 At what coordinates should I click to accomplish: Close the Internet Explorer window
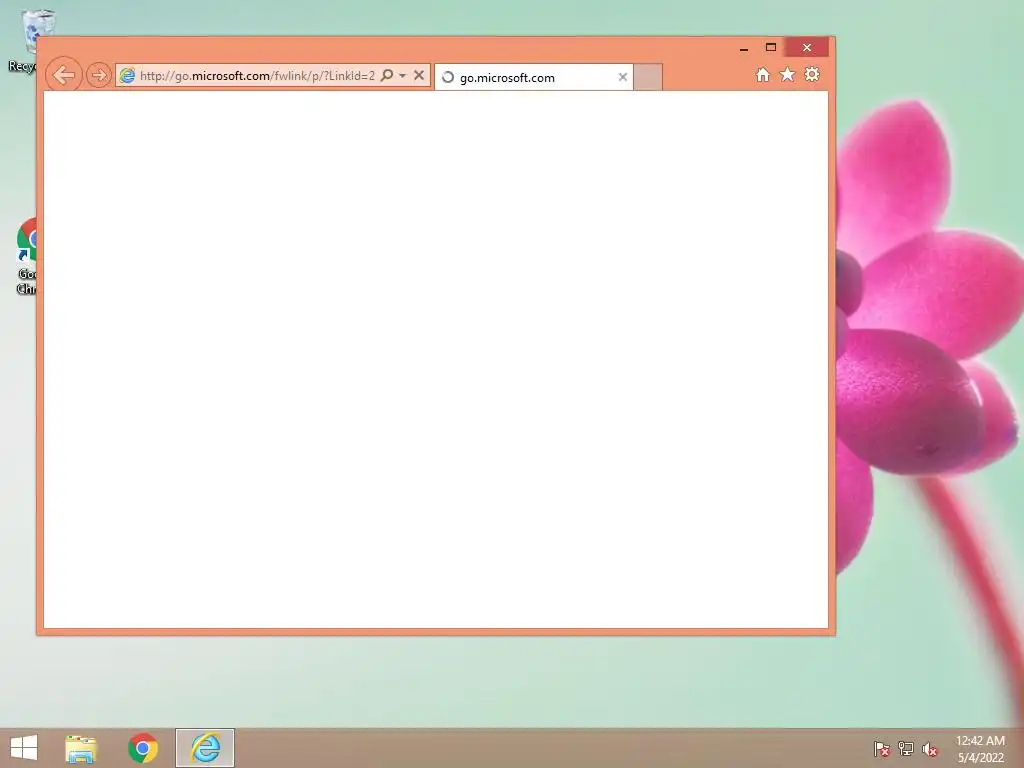(807, 48)
